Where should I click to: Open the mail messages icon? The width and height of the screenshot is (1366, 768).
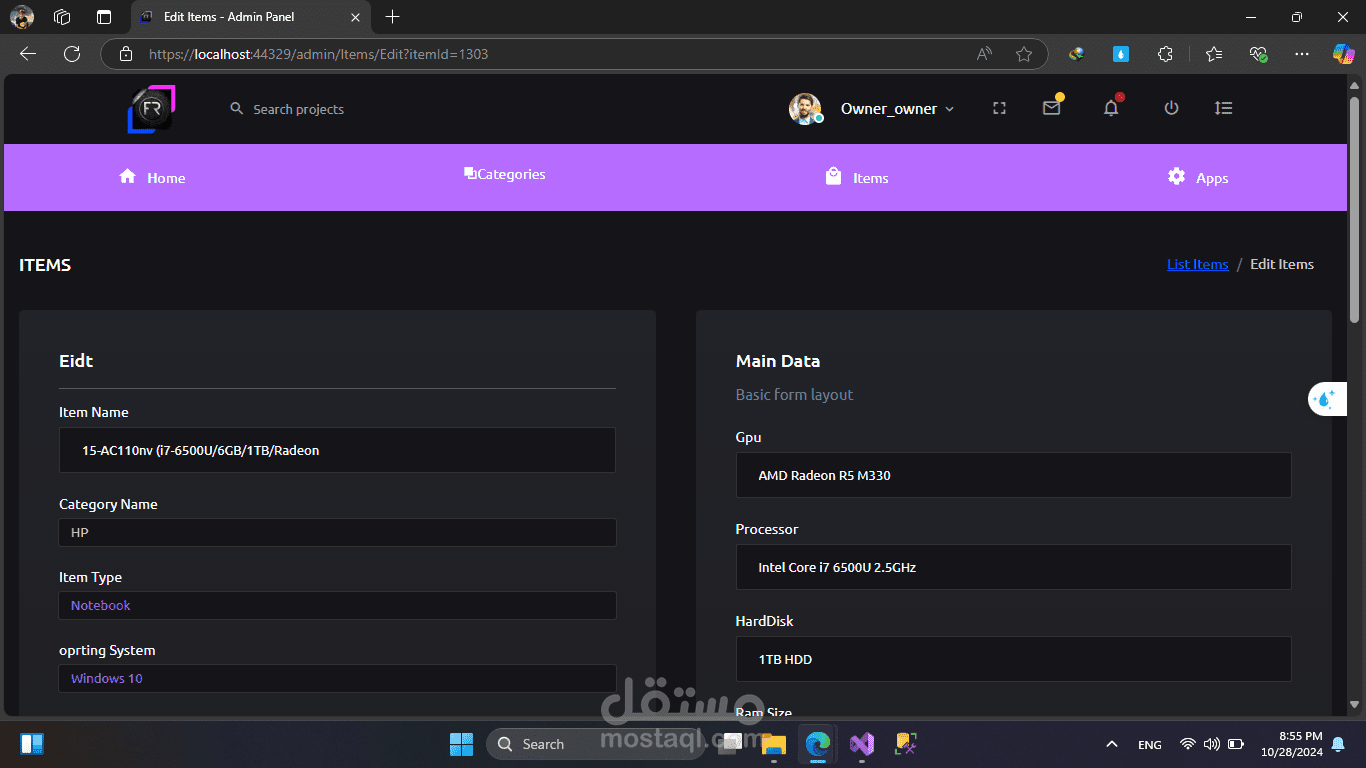point(1051,108)
